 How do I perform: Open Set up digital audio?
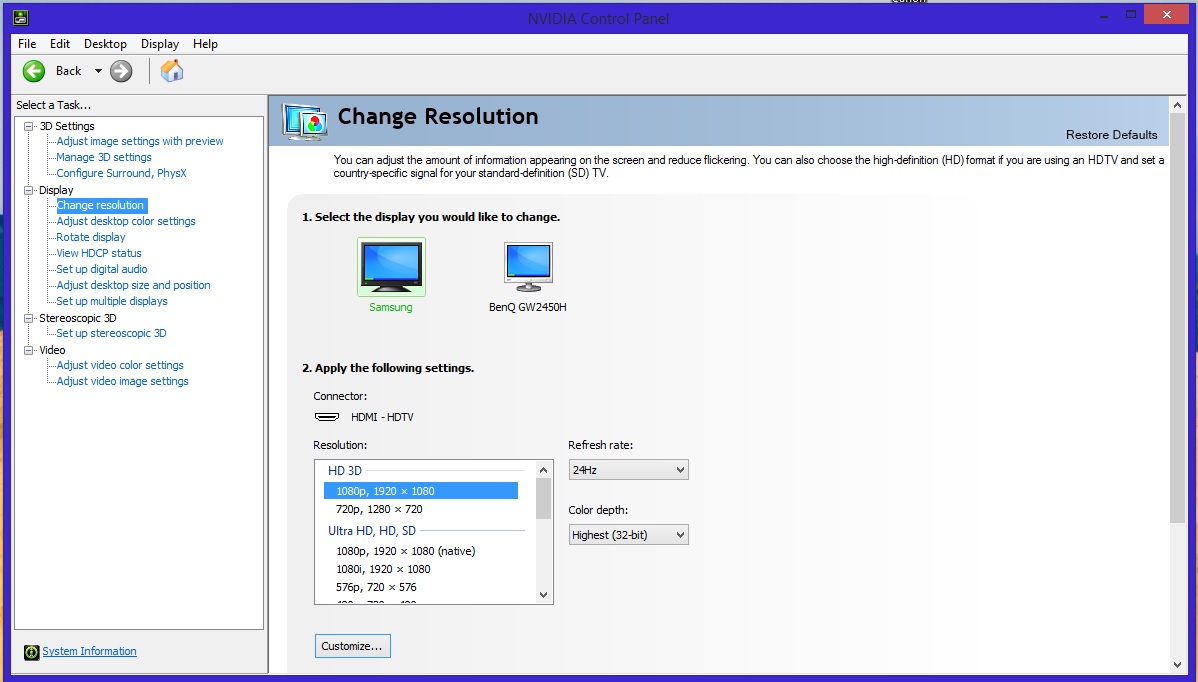pos(102,270)
